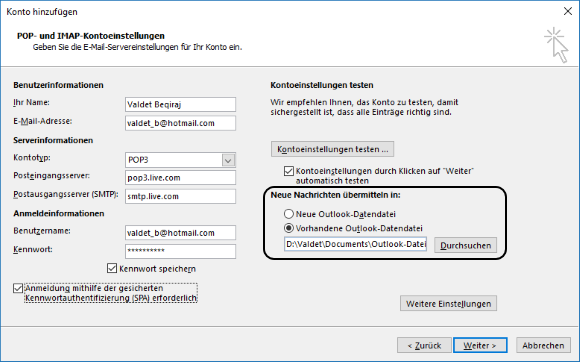
Task: Click the Benutzerinformationen section label
Action: 58,85
